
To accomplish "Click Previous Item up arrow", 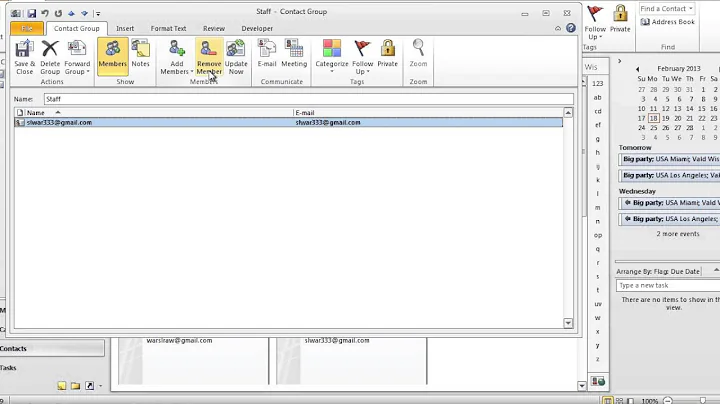I will click(x=71, y=13).
